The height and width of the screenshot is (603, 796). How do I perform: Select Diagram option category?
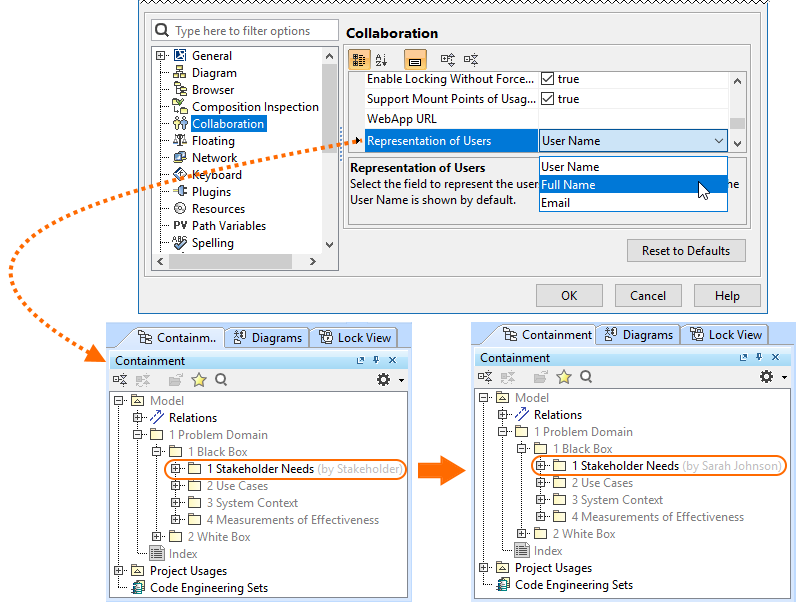(x=214, y=73)
